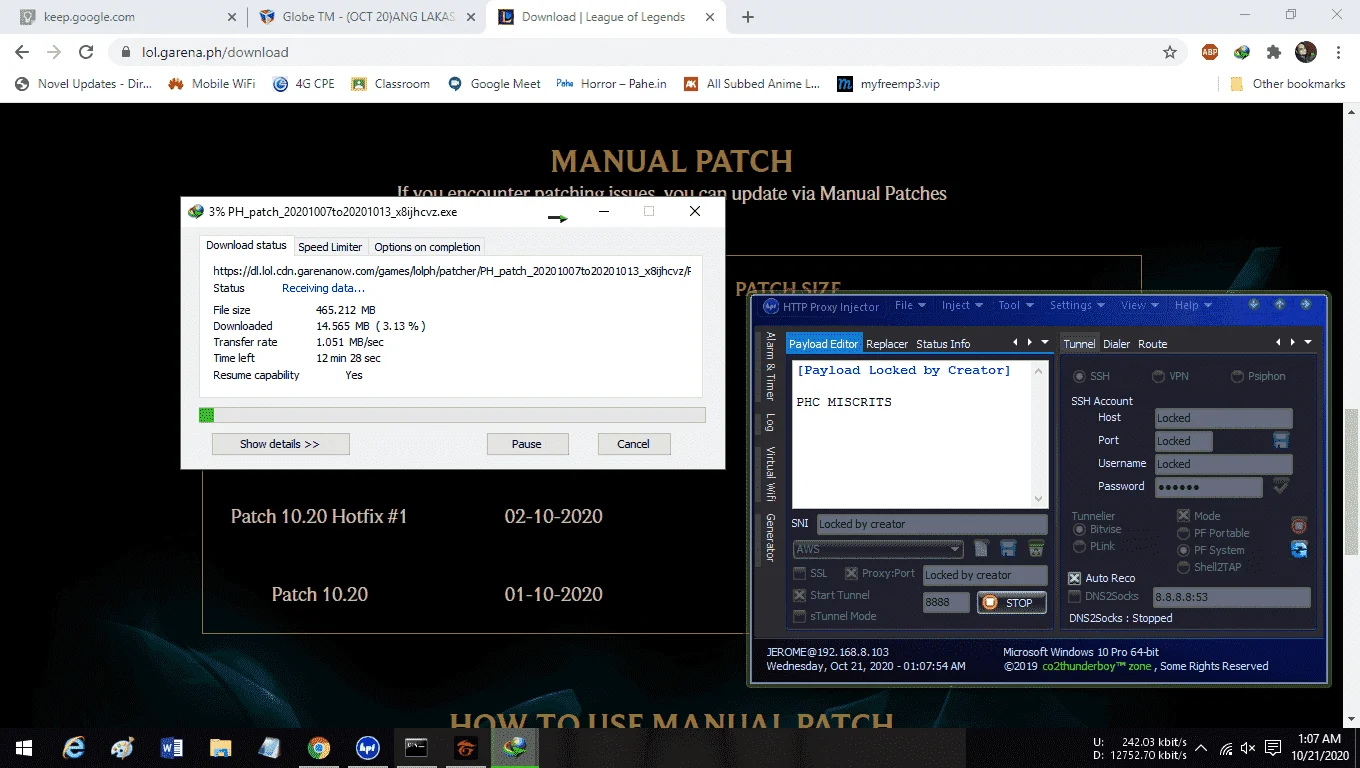Viewport: 1360px width, 768px height.
Task: Click the down arrow button in Injector titlebar
Action: pos(1254,305)
